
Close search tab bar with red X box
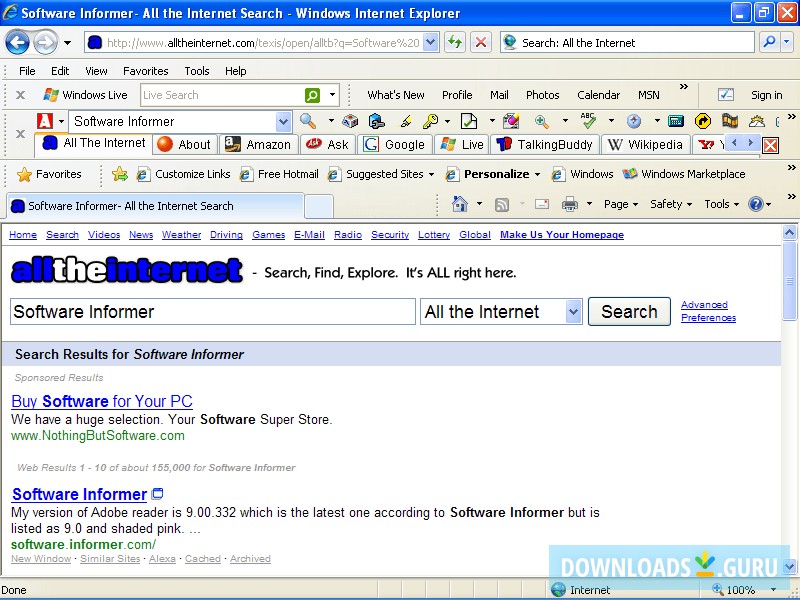[770, 145]
